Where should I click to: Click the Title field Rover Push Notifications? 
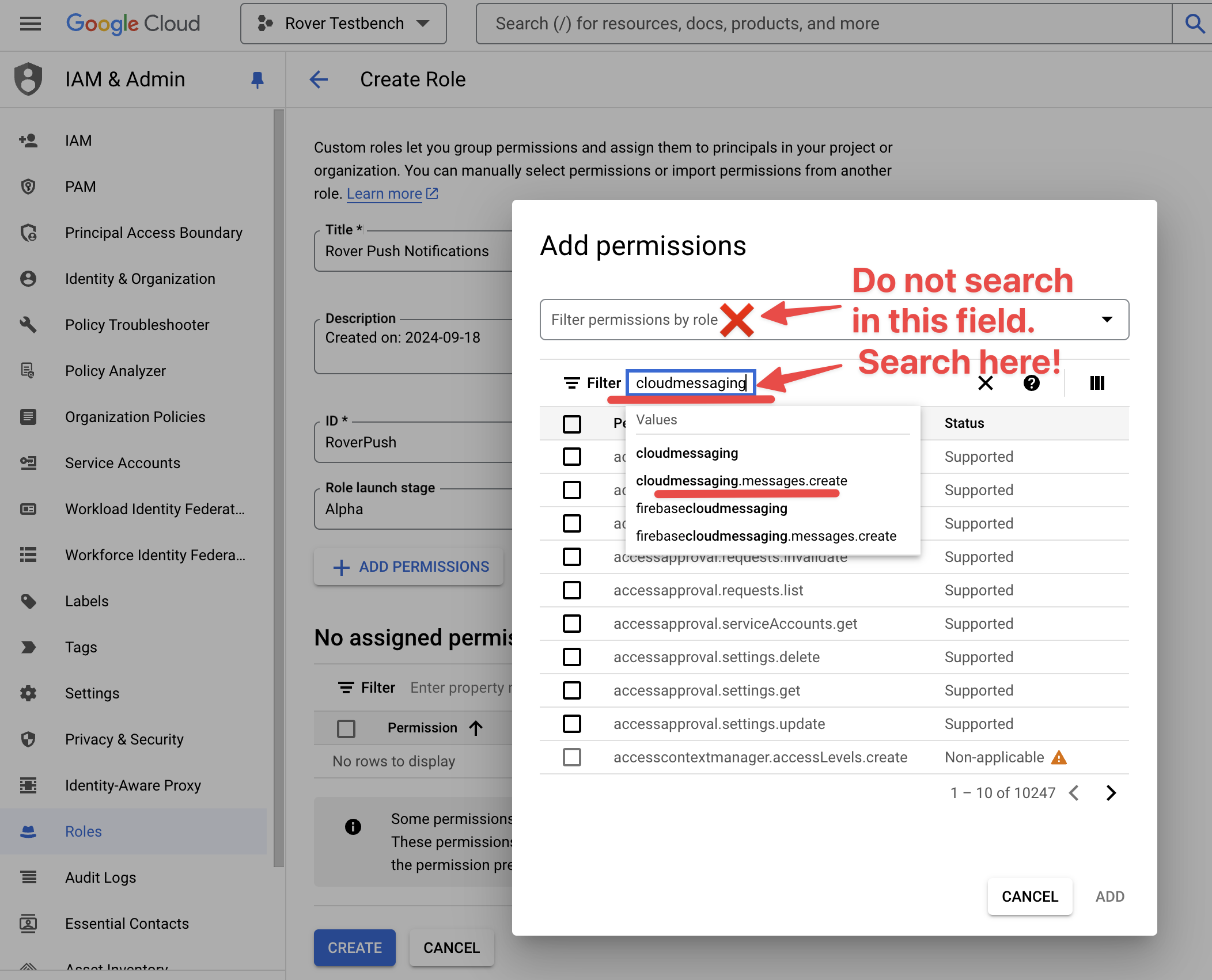coord(412,251)
